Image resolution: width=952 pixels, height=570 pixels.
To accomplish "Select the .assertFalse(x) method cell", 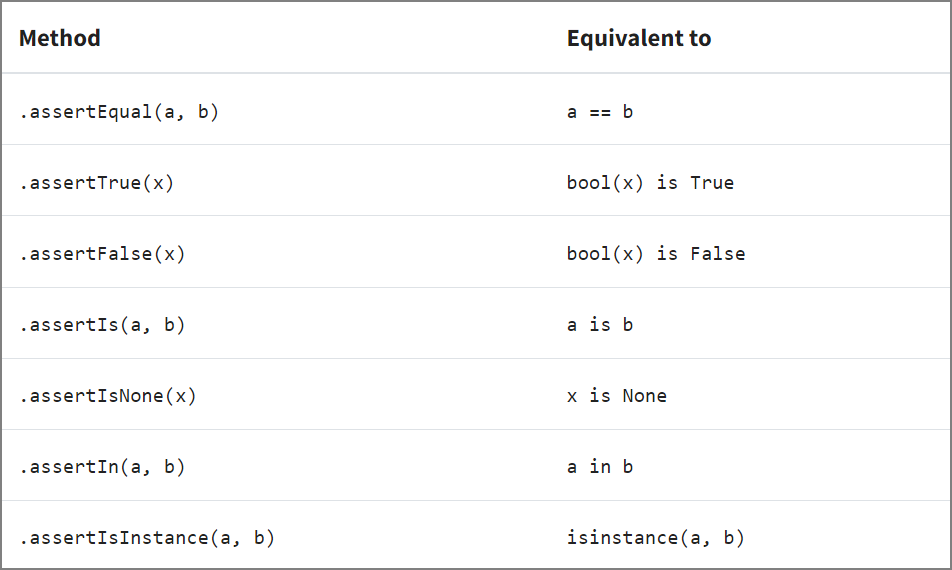I will click(102, 254).
